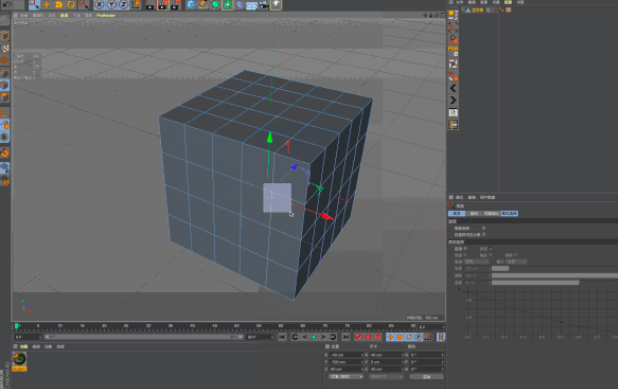
Task: Switch to the Options tab in Attributes
Action: coord(456,214)
